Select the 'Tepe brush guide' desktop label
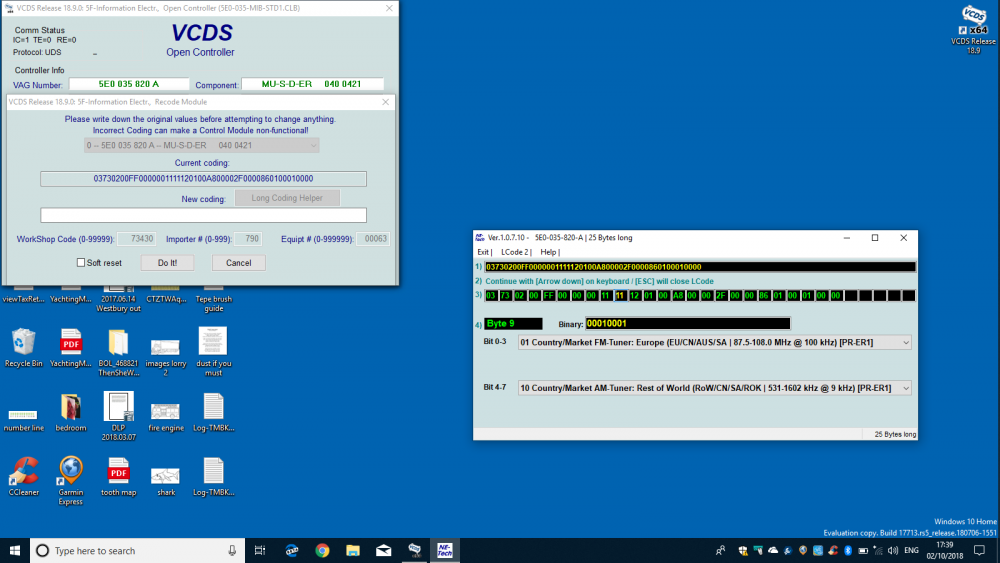Image resolution: width=1000 pixels, height=563 pixels. [x=214, y=303]
